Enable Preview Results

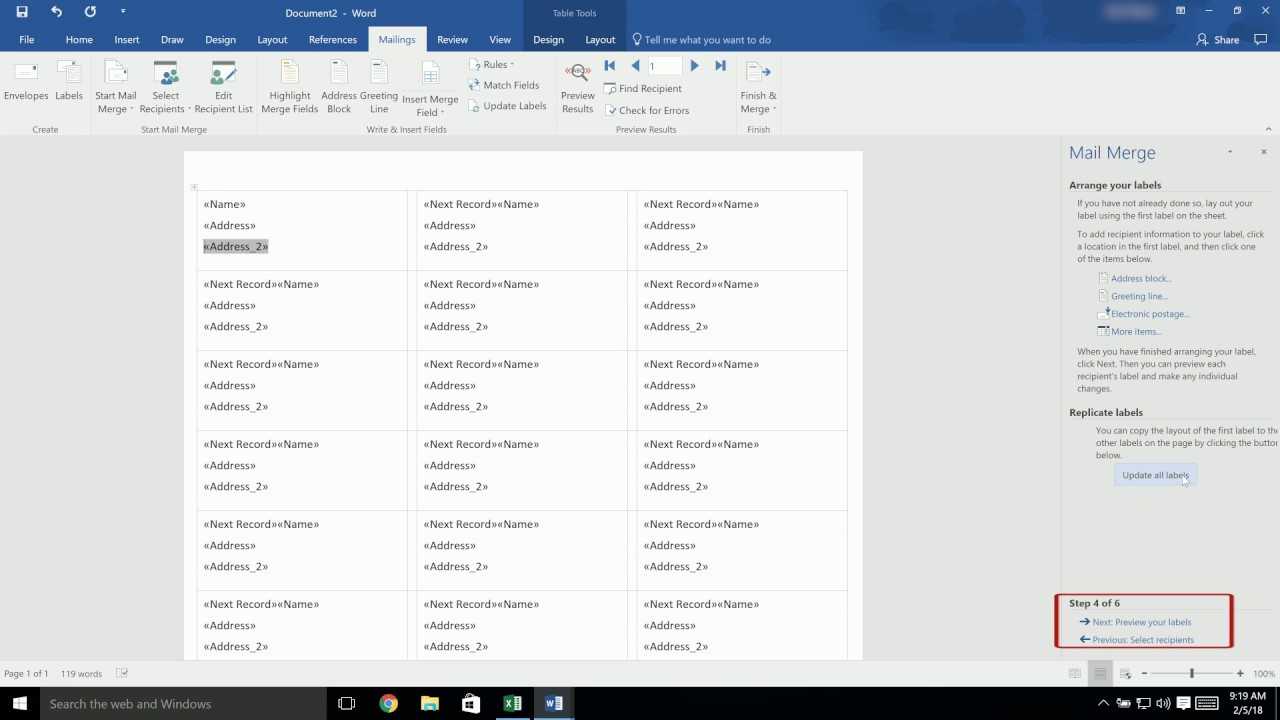tap(577, 85)
